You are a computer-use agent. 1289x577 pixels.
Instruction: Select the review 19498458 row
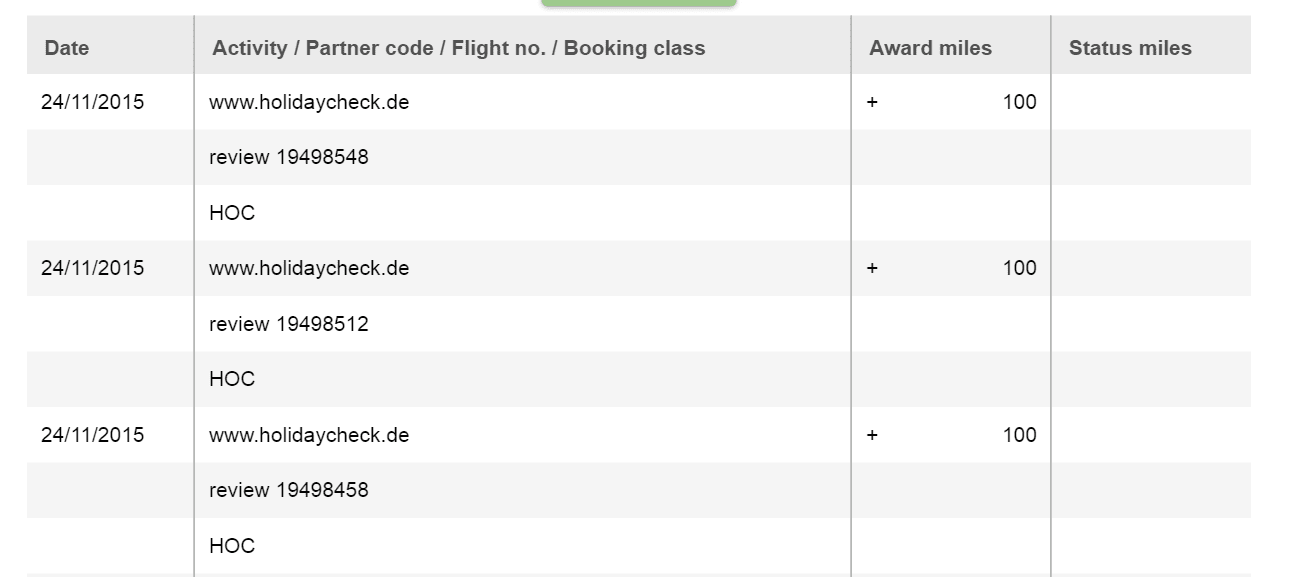(x=638, y=490)
